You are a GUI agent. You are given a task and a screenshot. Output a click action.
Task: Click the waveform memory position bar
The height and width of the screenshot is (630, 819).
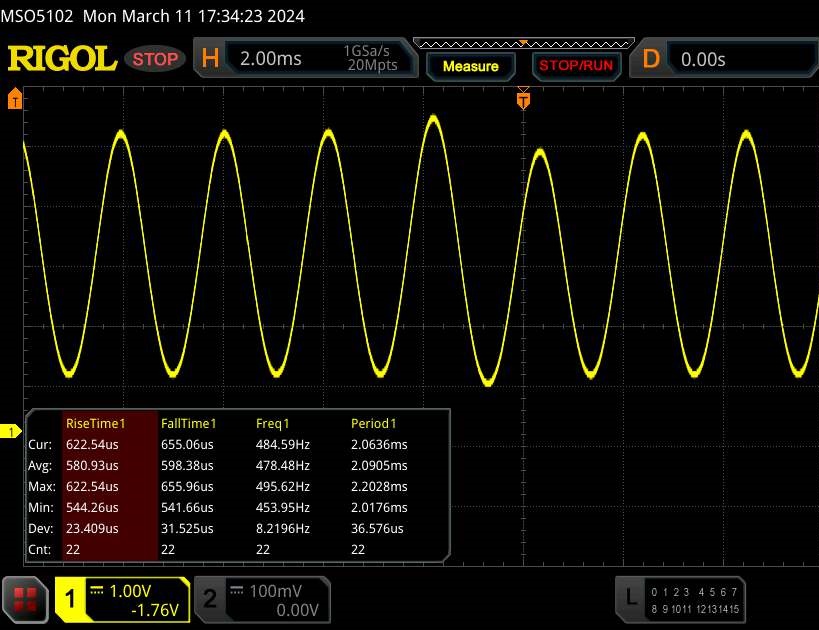(523, 43)
